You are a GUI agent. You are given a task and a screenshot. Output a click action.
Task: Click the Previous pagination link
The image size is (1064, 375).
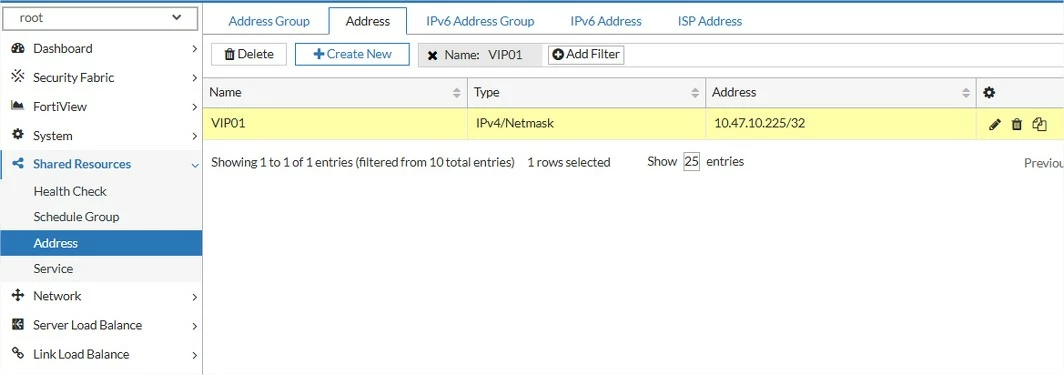pyautogui.click(x=1043, y=163)
